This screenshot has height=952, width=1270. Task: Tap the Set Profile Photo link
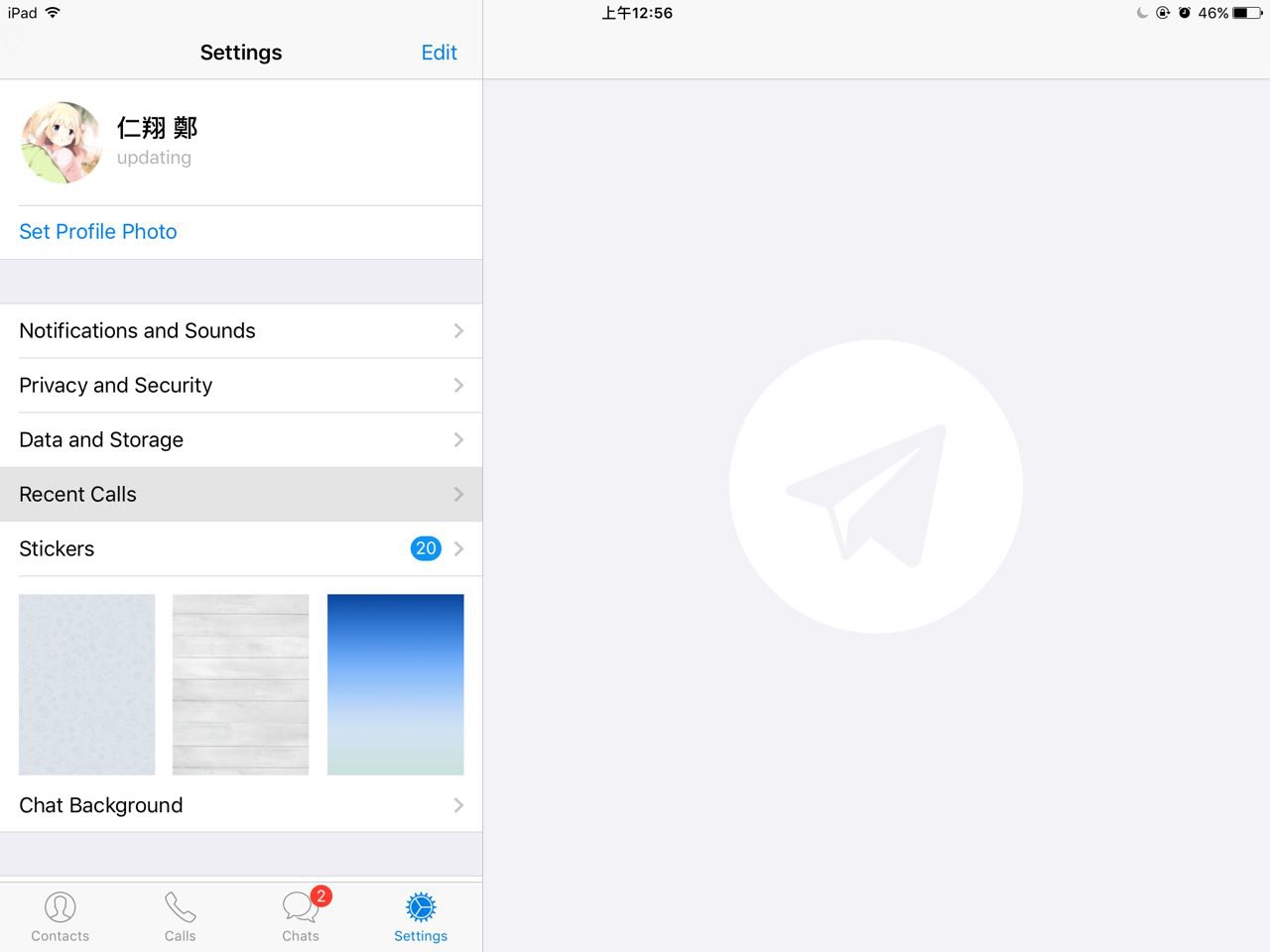98,232
